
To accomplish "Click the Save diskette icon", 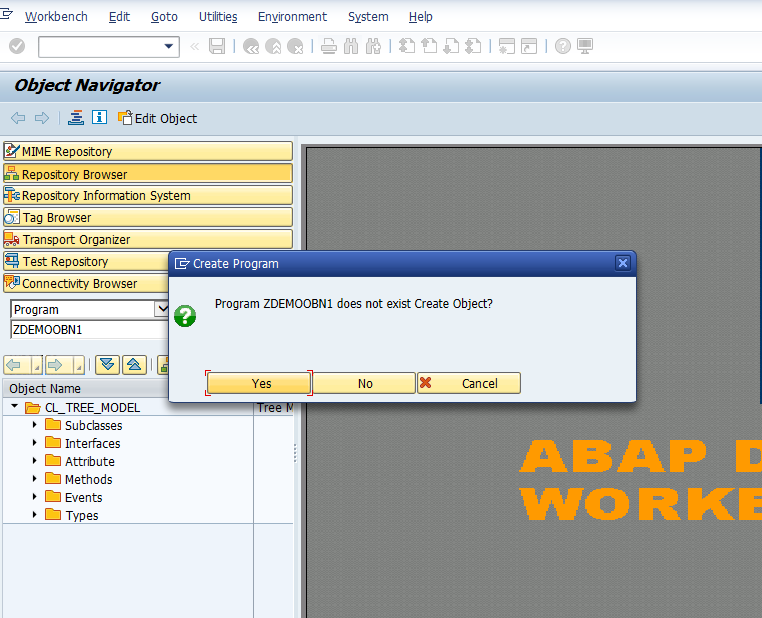I will coord(217,46).
